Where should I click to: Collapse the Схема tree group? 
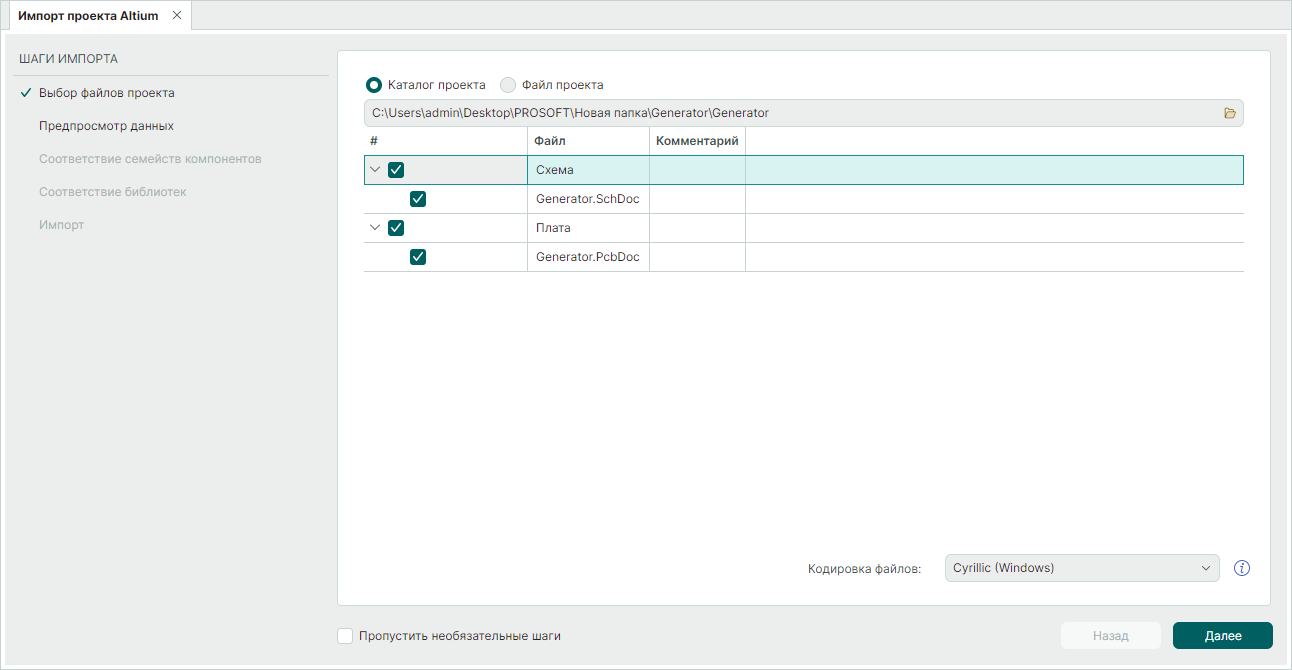(x=375, y=170)
